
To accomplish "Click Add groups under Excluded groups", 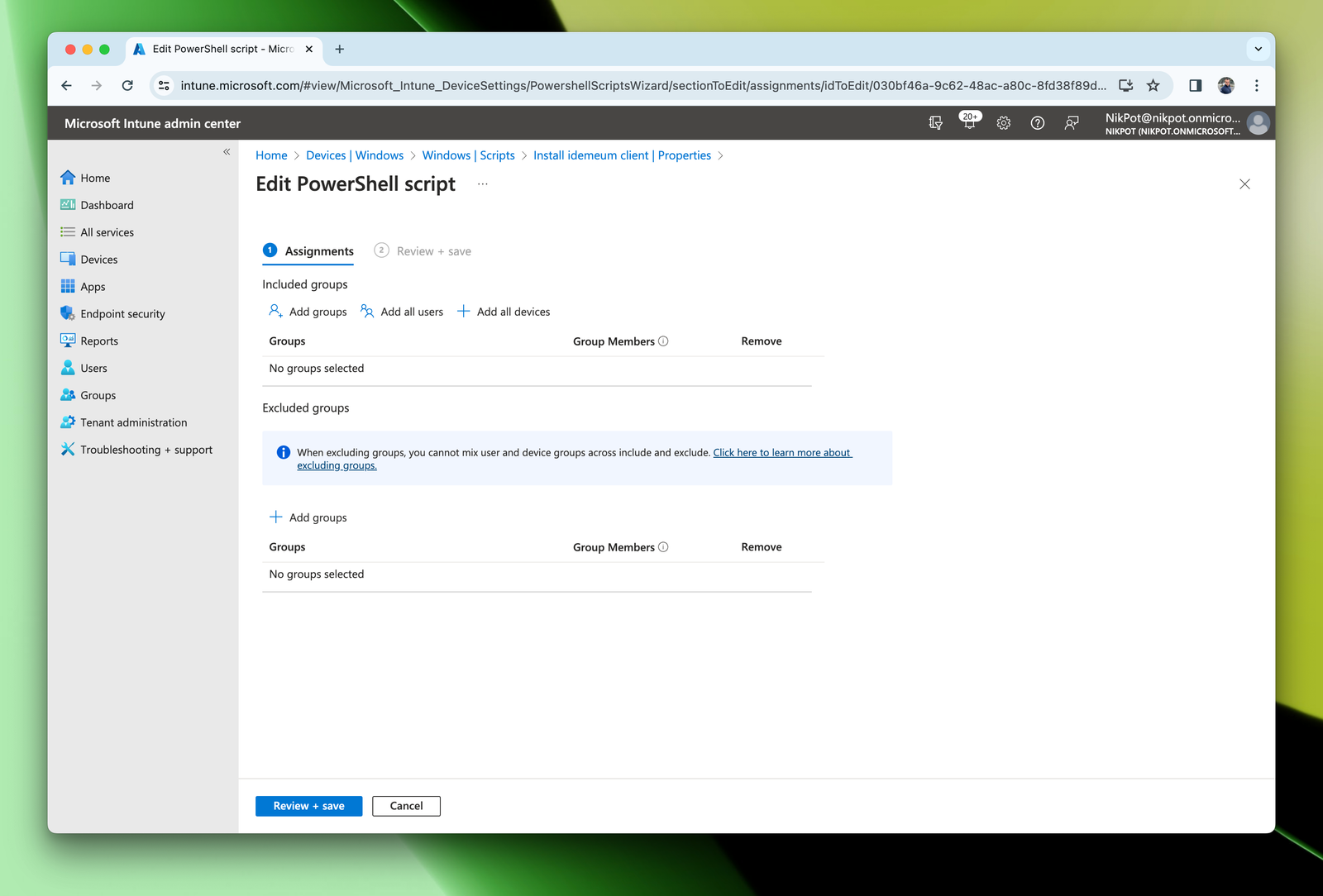I will (x=308, y=517).
